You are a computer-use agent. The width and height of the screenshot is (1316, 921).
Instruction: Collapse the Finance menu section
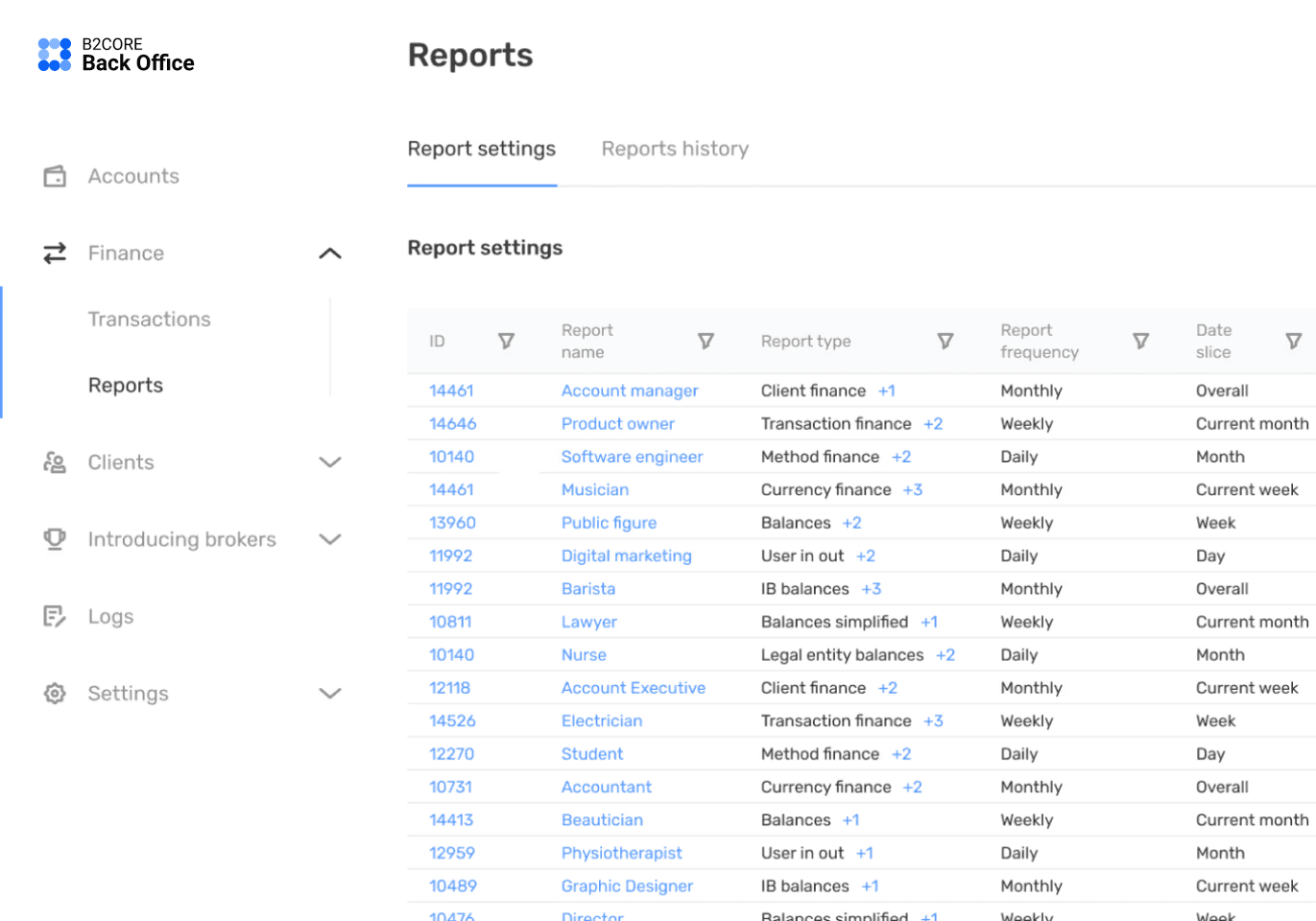point(330,253)
